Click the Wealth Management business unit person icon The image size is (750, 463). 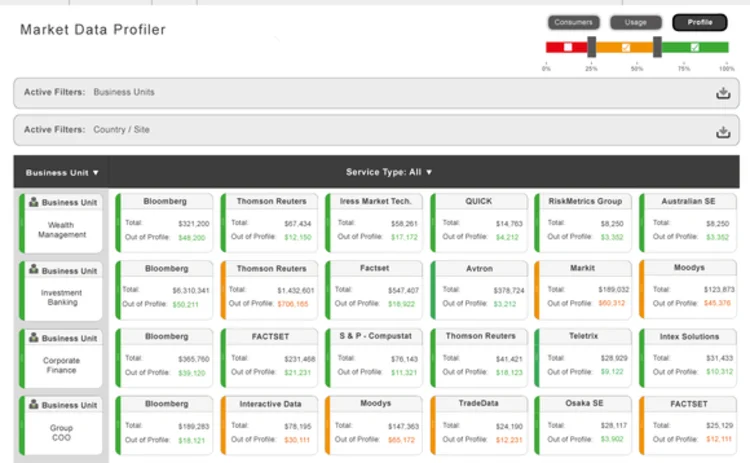pyautogui.click(x=33, y=202)
